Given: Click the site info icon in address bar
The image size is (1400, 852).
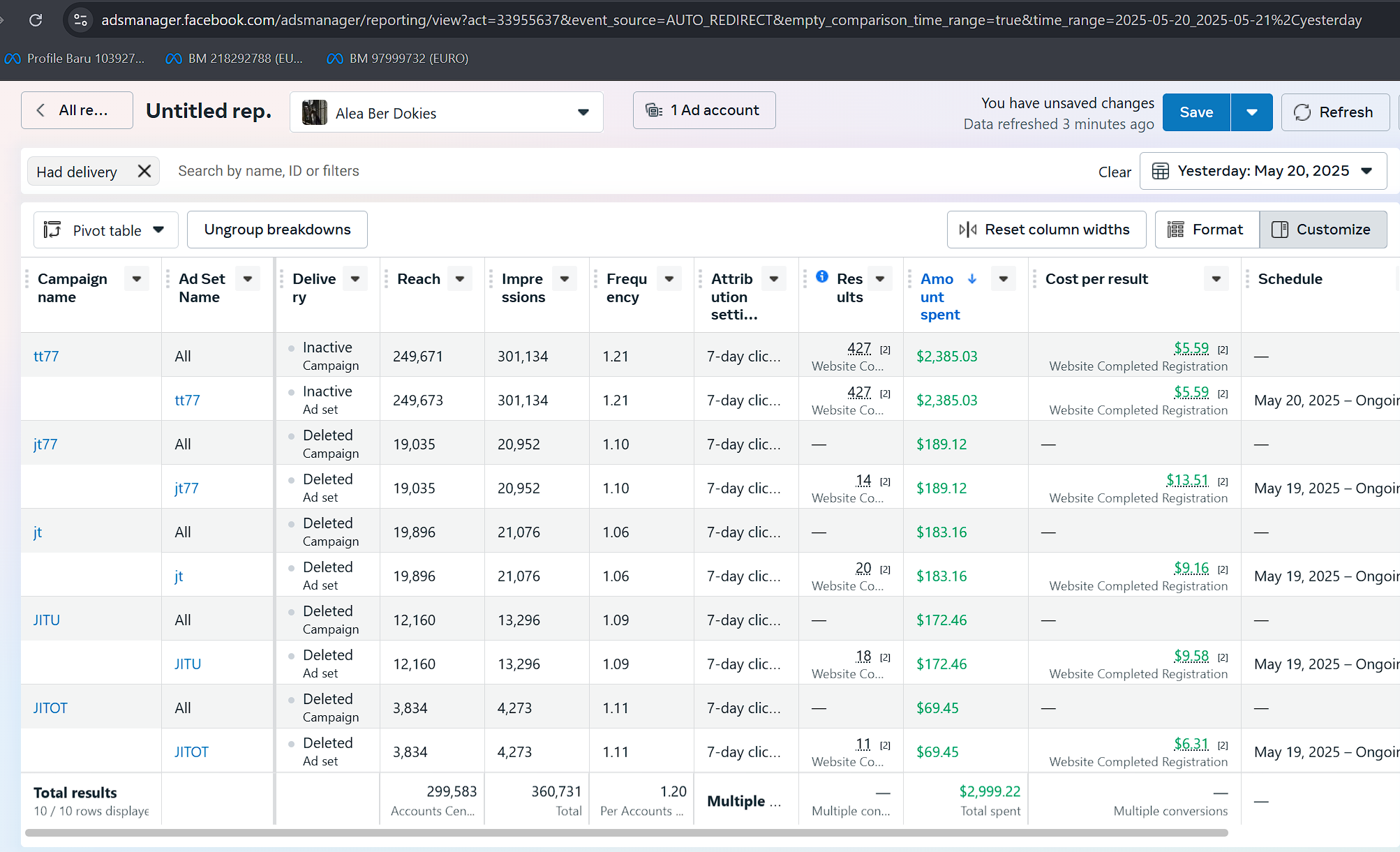Looking at the screenshot, I should [81, 20].
